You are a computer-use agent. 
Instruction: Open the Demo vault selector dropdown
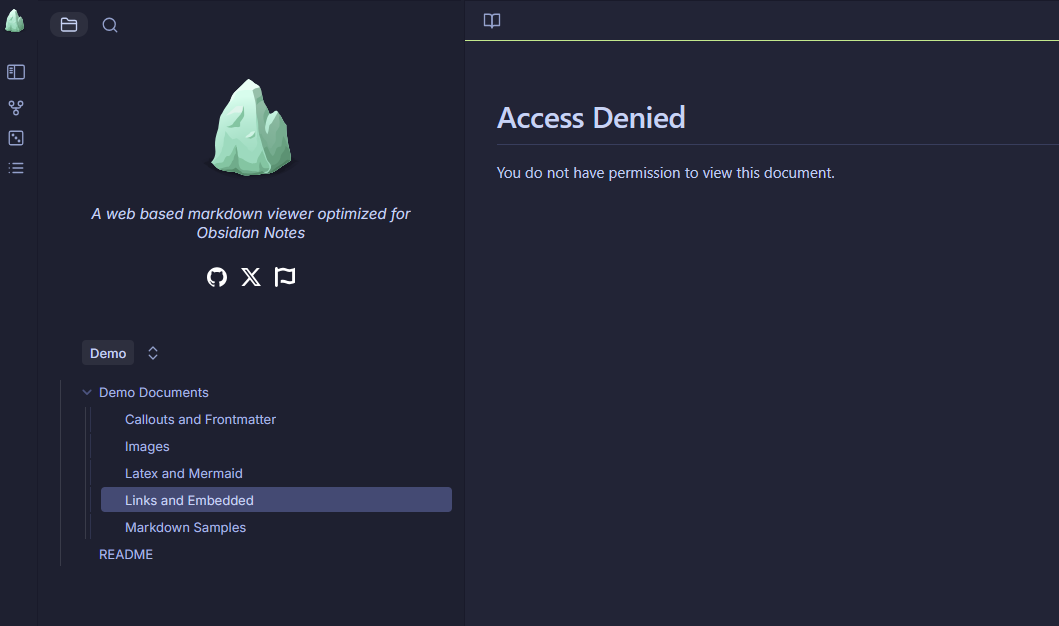108,353
